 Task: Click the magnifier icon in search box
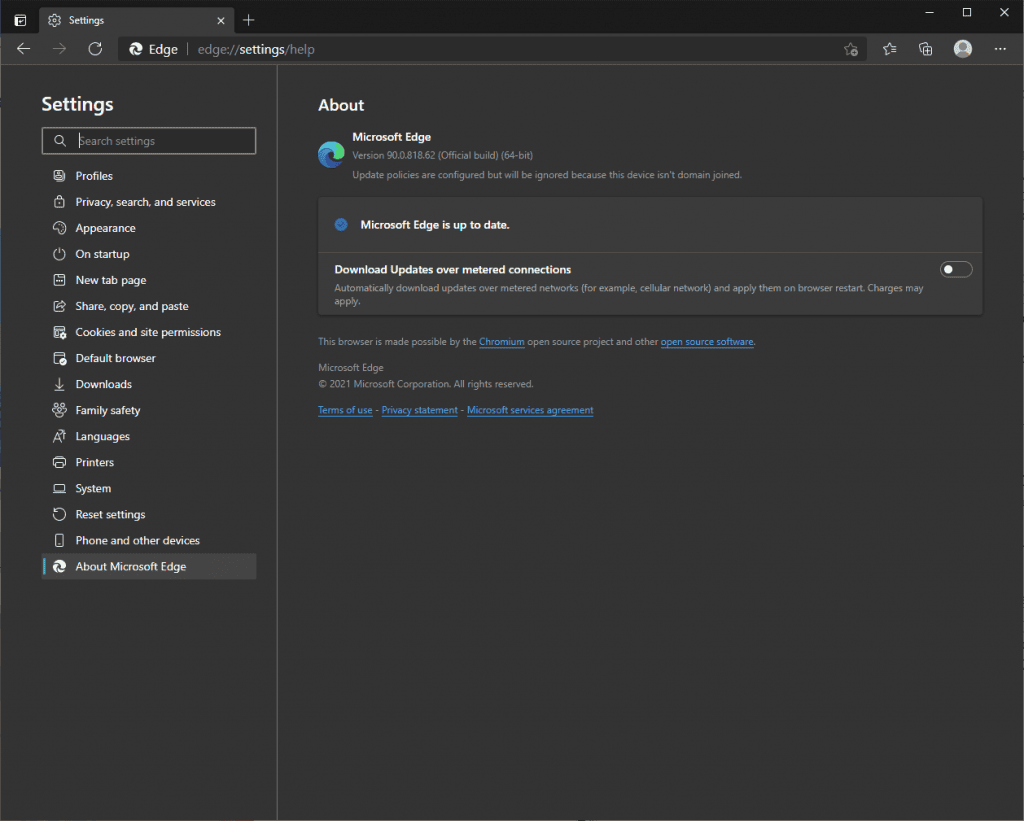tap(59, 140)
